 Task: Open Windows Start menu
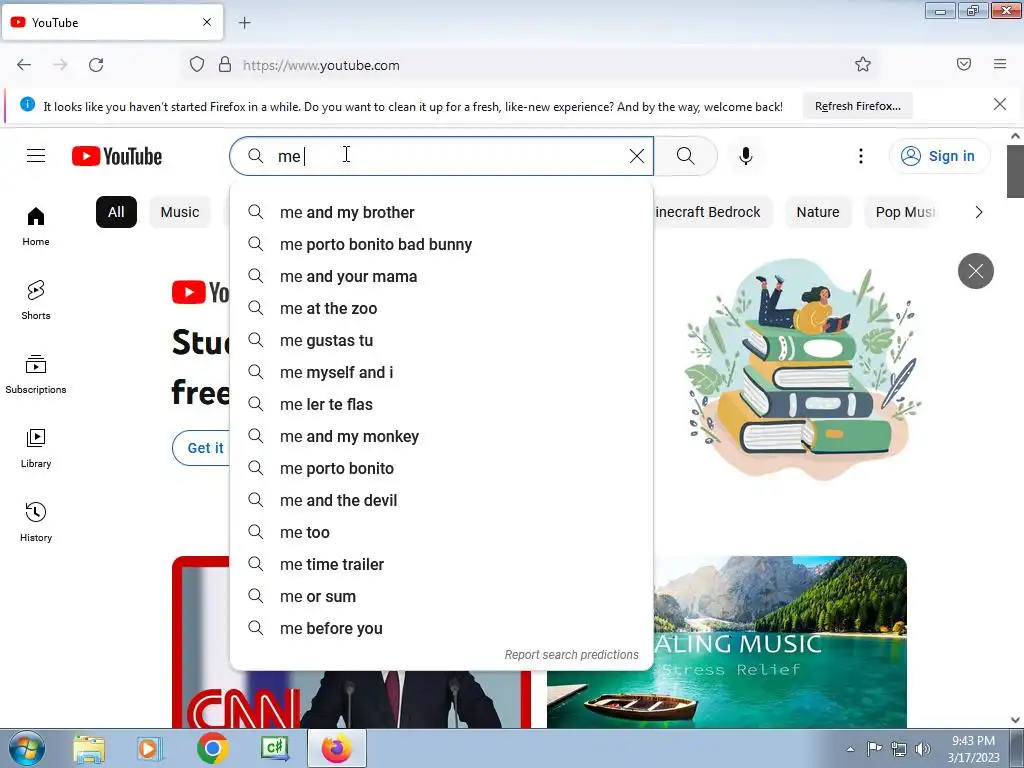tap(27, 748)
